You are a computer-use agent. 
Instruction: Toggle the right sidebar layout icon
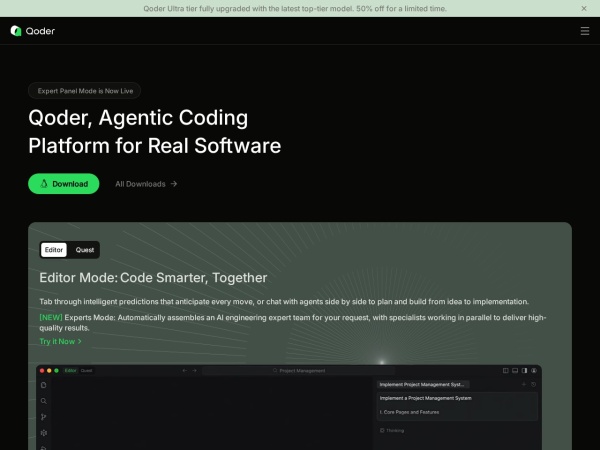[524, 370]
